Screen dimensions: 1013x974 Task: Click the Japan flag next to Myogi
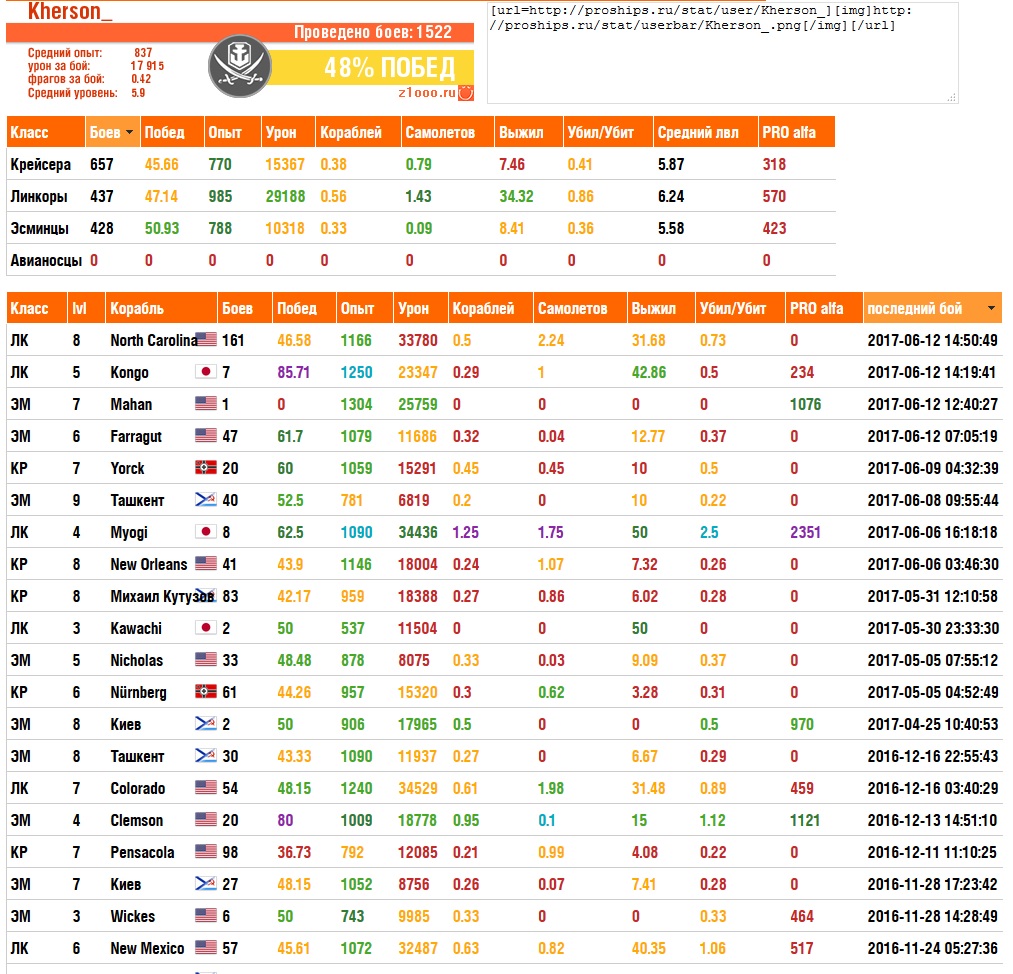pyautogui.click(x=206, y=531)
